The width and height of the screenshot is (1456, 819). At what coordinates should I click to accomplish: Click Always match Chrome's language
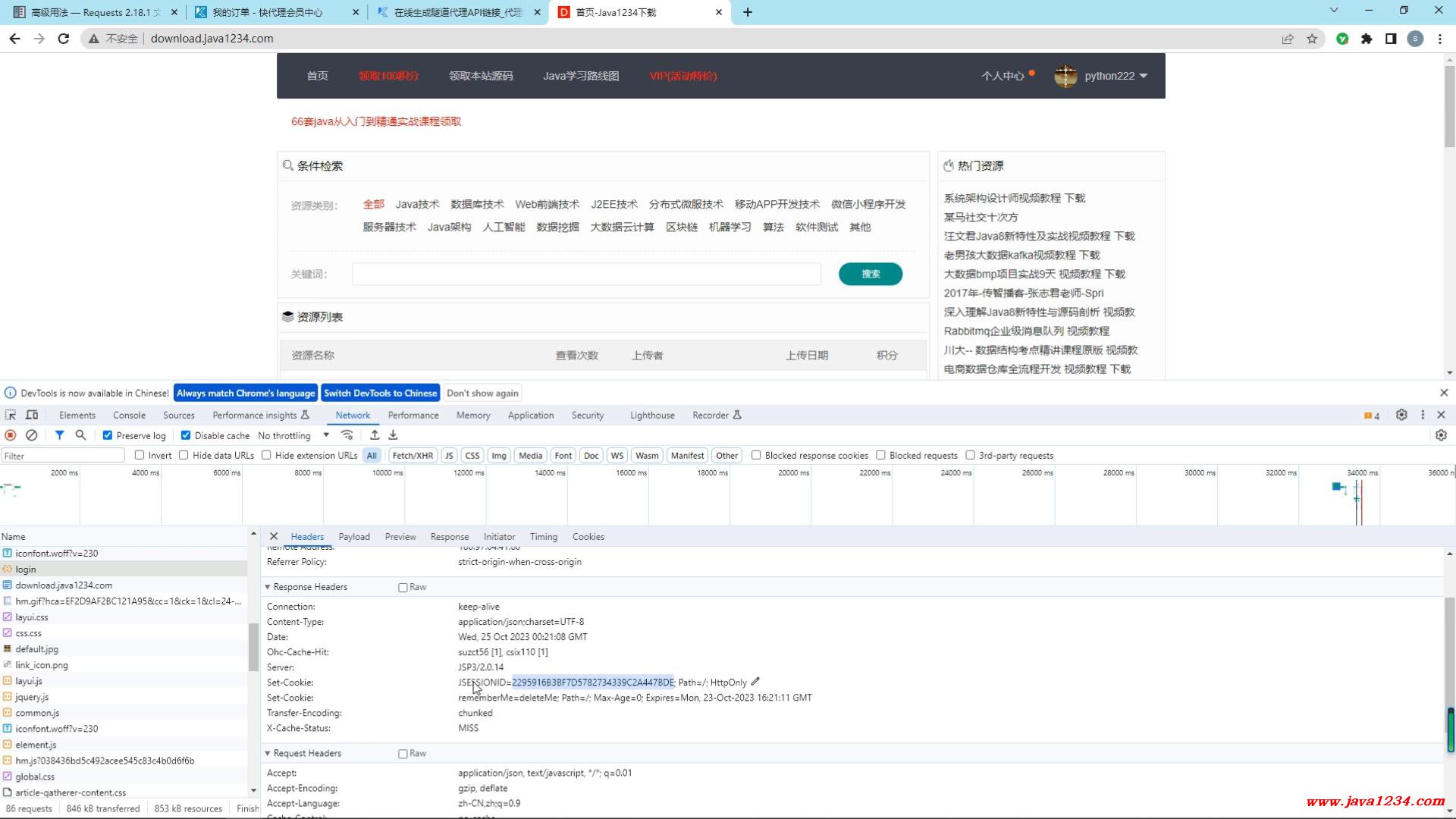coord(246,393)
